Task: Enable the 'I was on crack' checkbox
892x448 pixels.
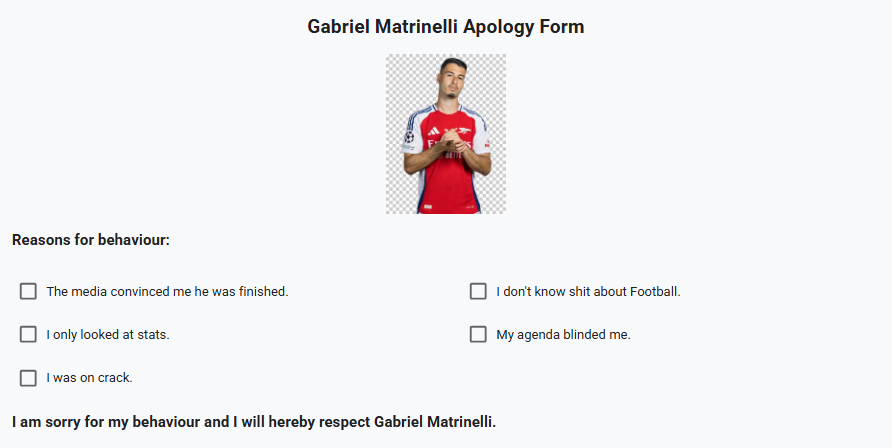Action: tap(28, 378)
